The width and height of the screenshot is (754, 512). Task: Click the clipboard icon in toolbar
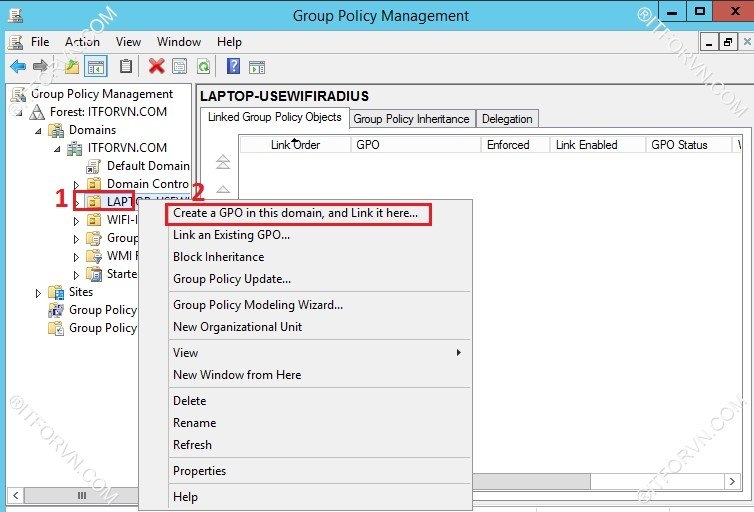coord(126,67)
